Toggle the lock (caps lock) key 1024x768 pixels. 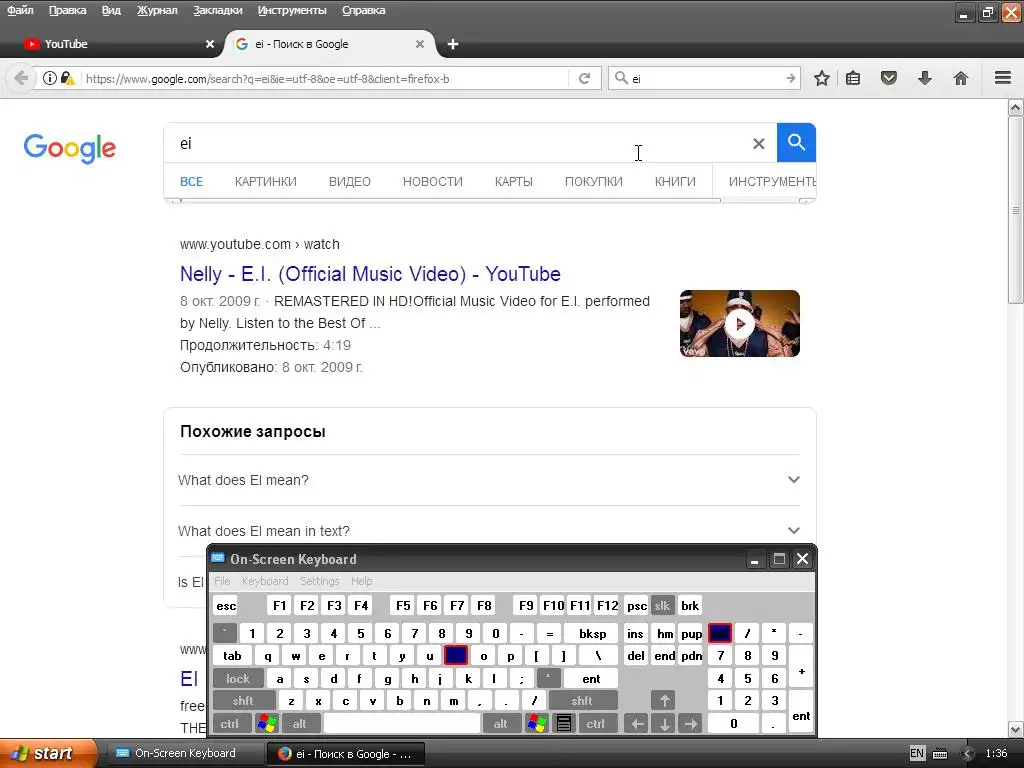(x=238, y=679)
